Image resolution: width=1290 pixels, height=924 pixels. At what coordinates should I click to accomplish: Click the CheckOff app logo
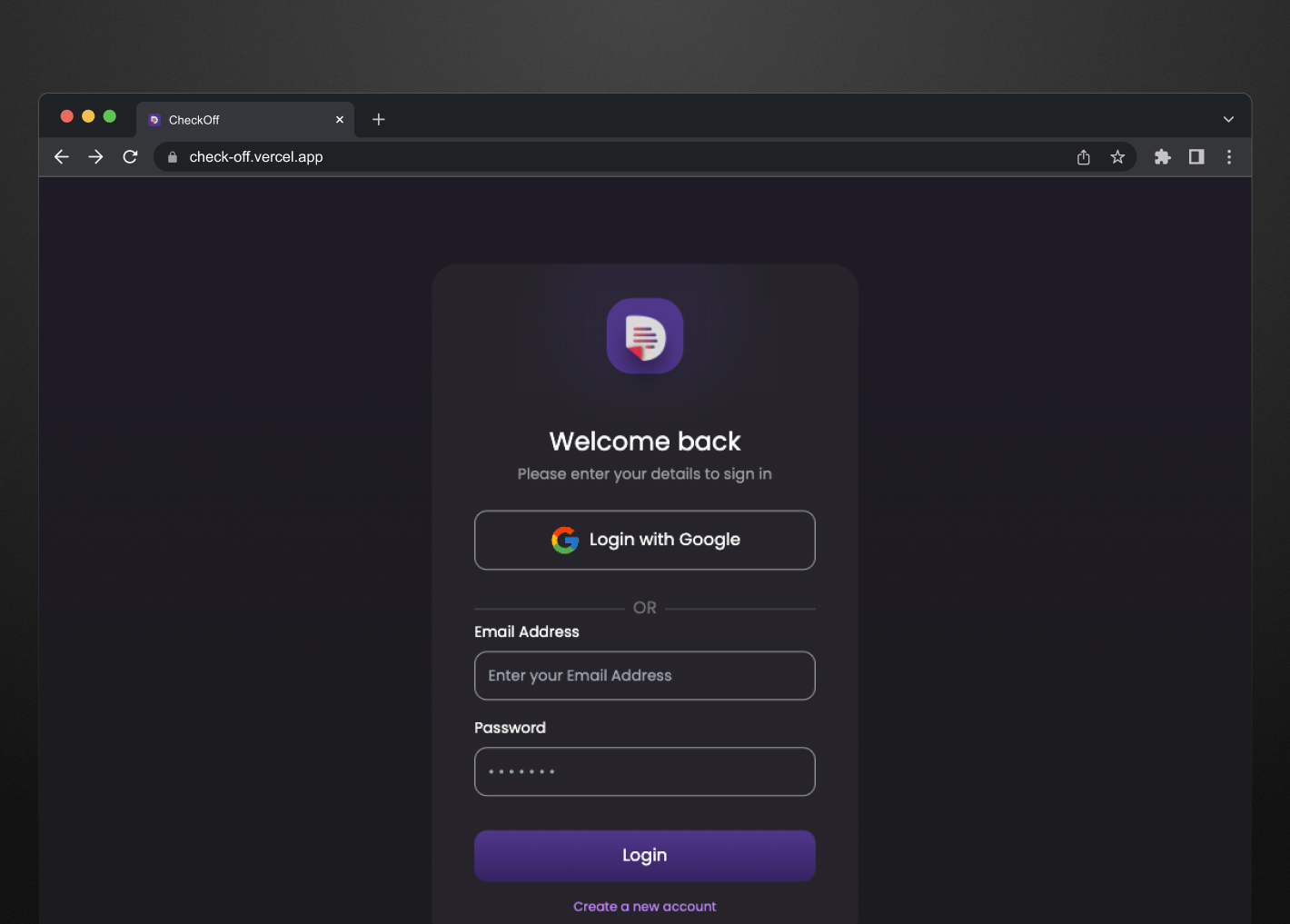(645, 336)
